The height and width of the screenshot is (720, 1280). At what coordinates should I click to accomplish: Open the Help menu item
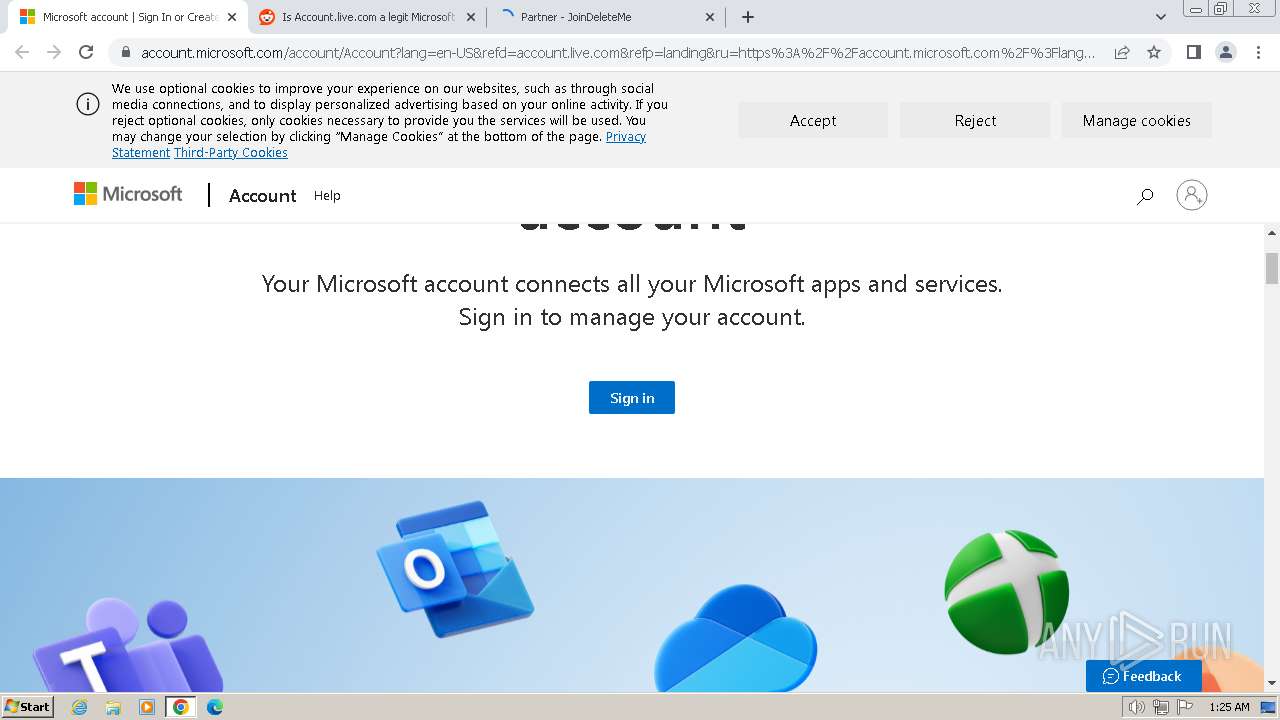[x=327, y=195]
